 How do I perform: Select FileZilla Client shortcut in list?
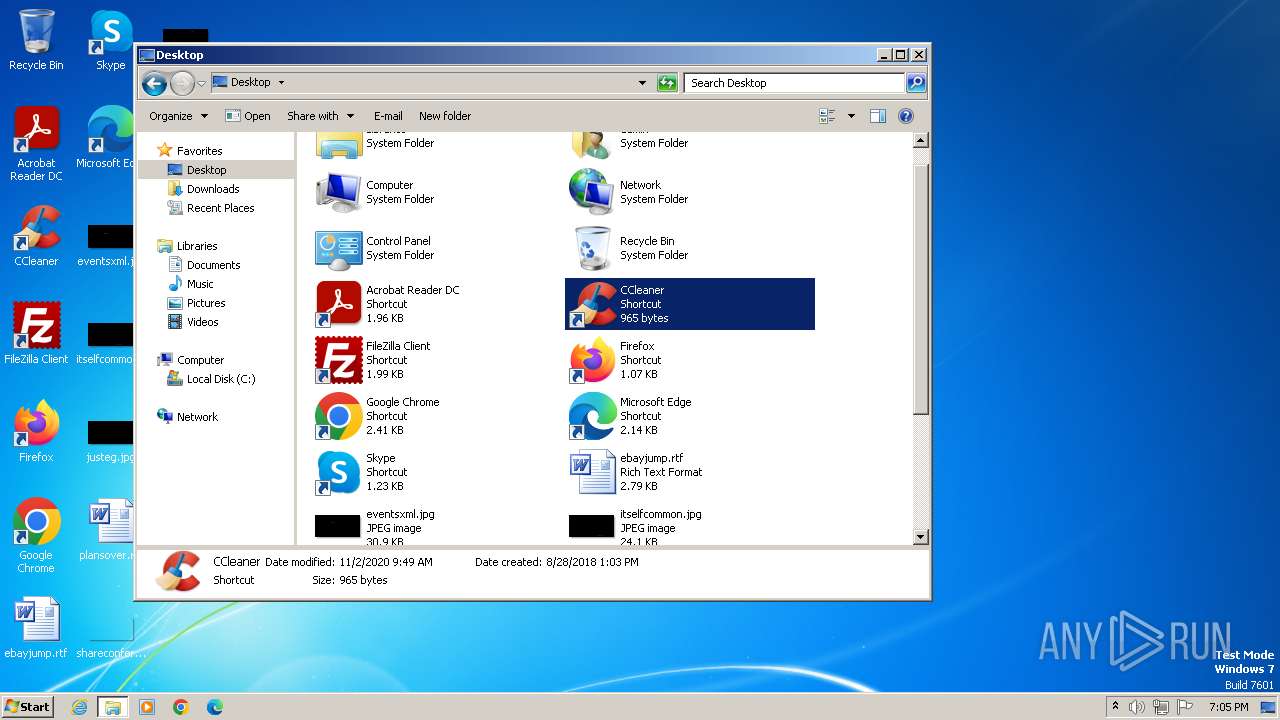(338, 360)
